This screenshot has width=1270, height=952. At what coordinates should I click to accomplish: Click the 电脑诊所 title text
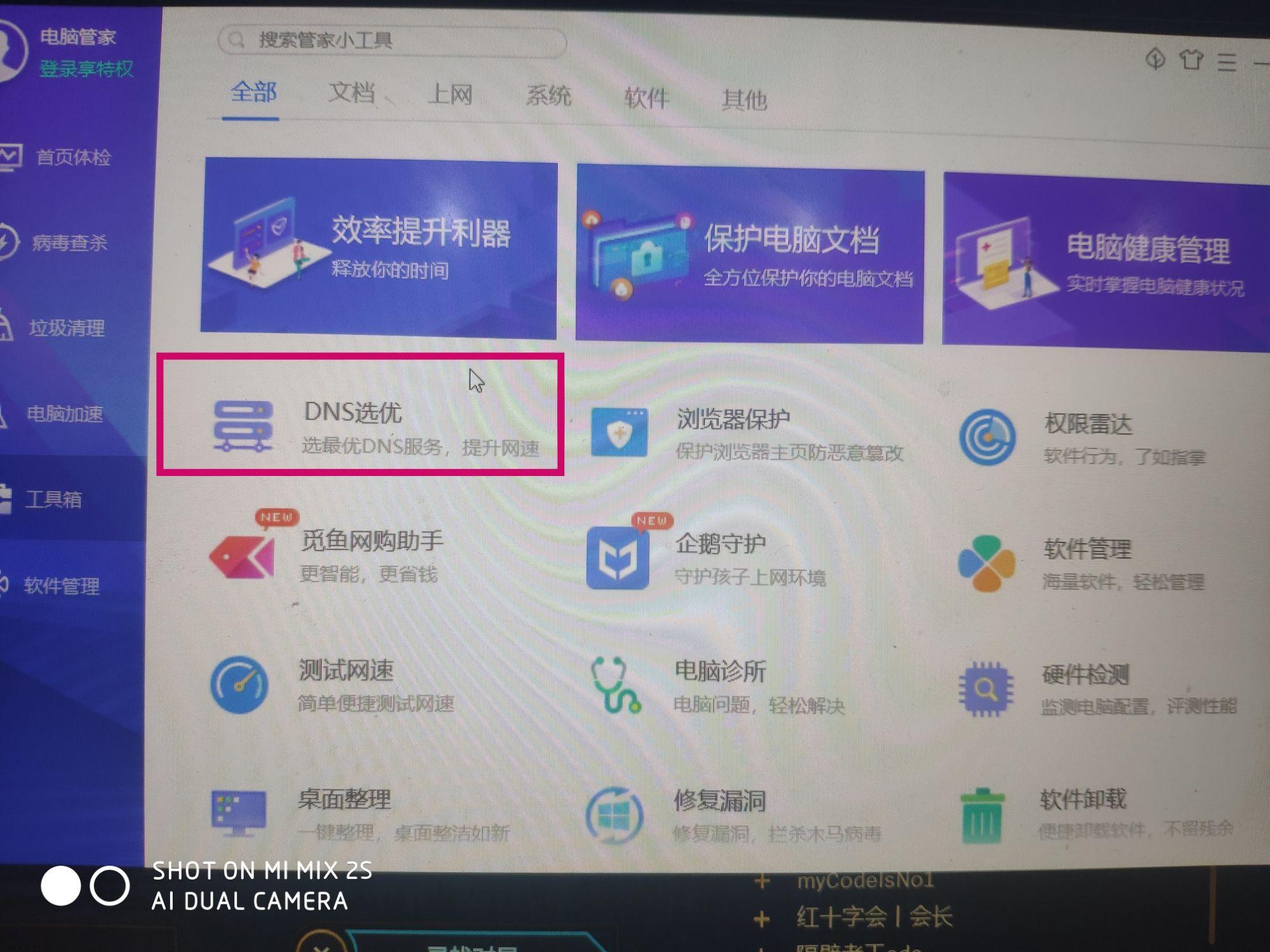tap(720, 671)
